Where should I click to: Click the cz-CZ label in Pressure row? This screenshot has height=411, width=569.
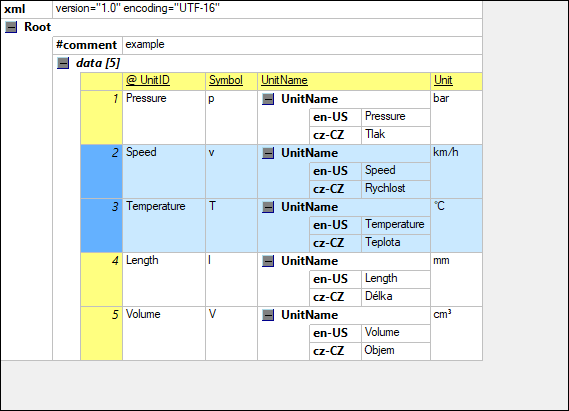pos(335,135)
